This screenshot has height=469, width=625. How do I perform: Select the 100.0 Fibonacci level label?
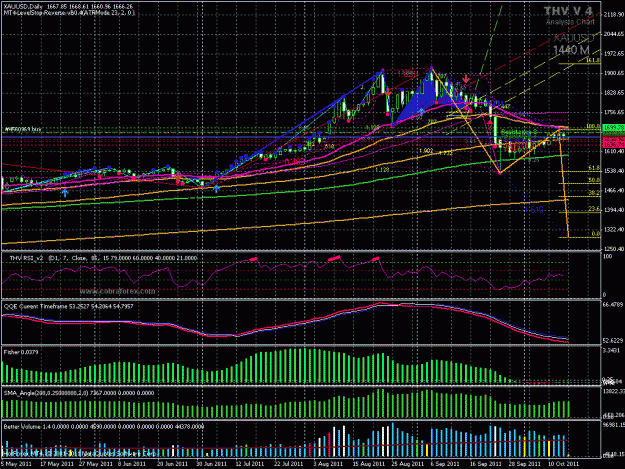[x=593, y=126]
